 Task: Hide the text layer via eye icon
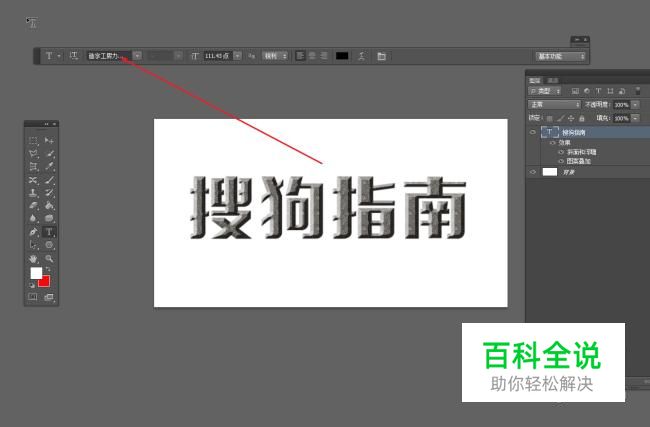533,132
